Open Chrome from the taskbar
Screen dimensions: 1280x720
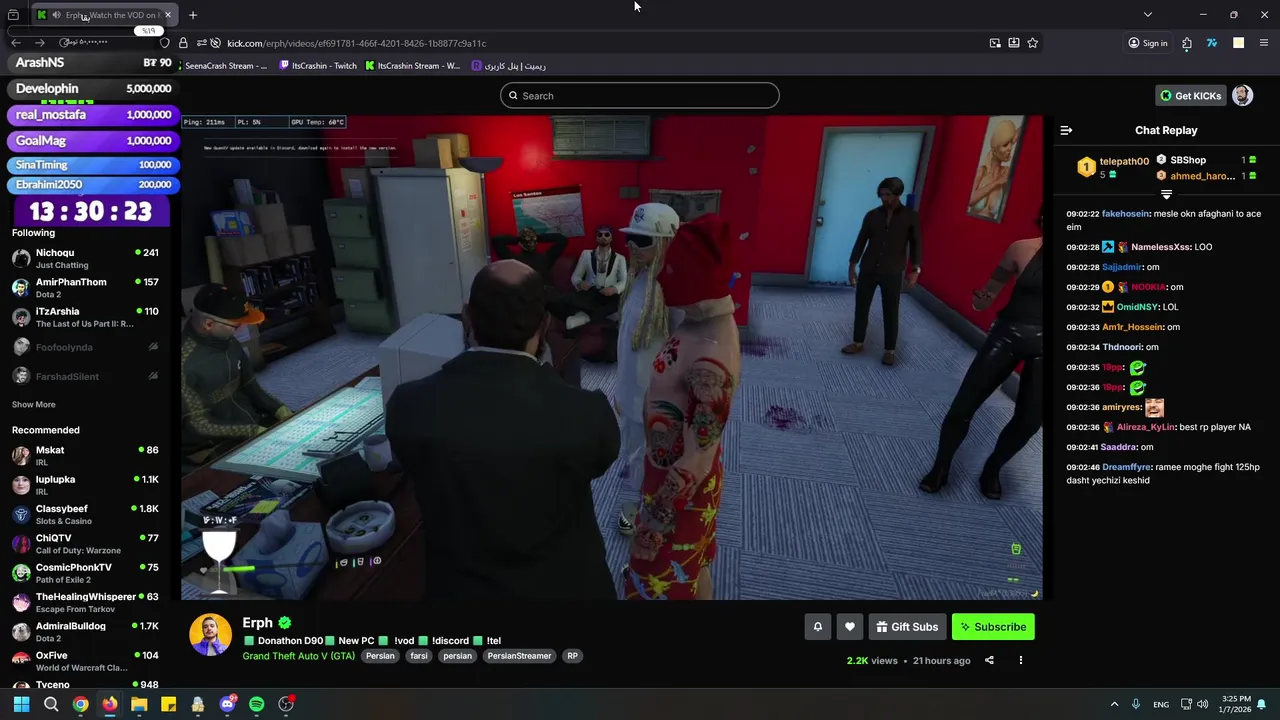80,704
